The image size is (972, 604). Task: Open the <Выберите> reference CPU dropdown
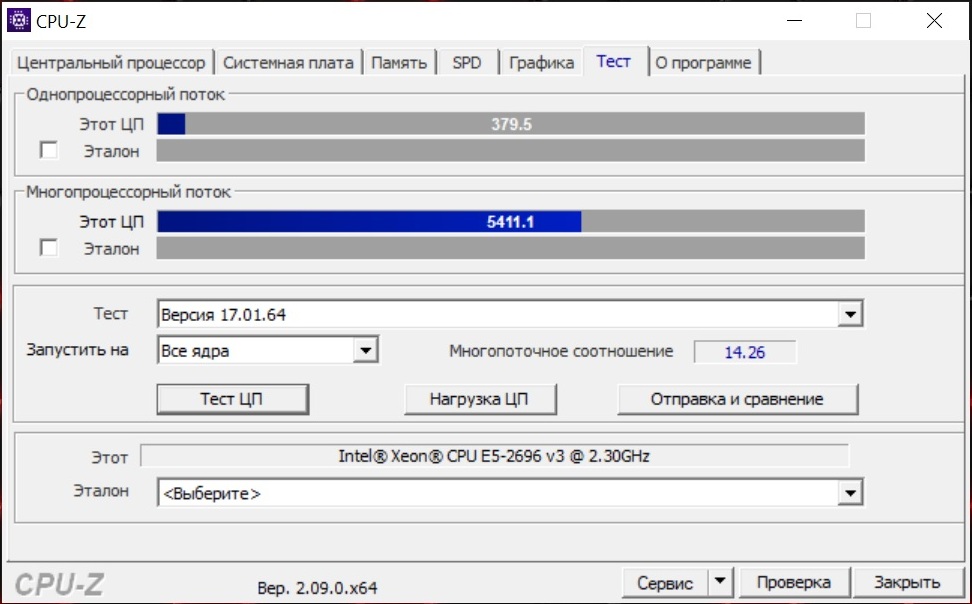[510, 493]
